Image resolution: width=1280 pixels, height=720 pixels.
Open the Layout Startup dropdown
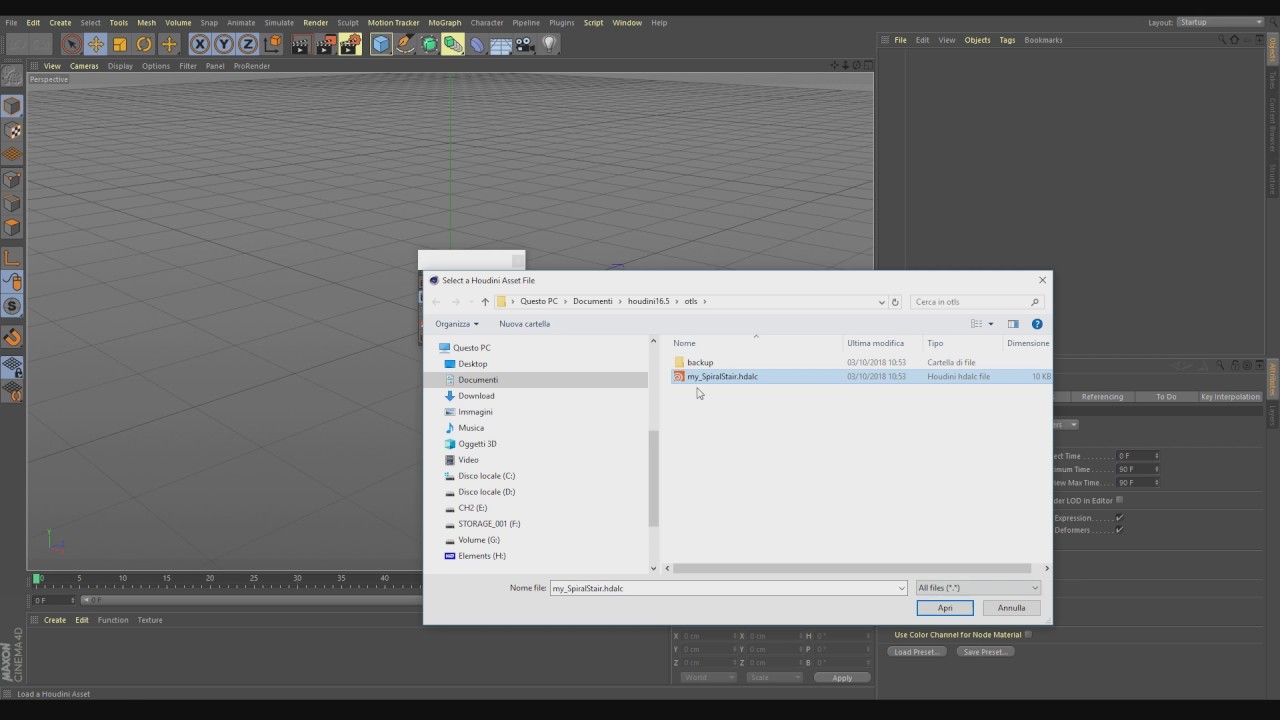(1220, 22)
